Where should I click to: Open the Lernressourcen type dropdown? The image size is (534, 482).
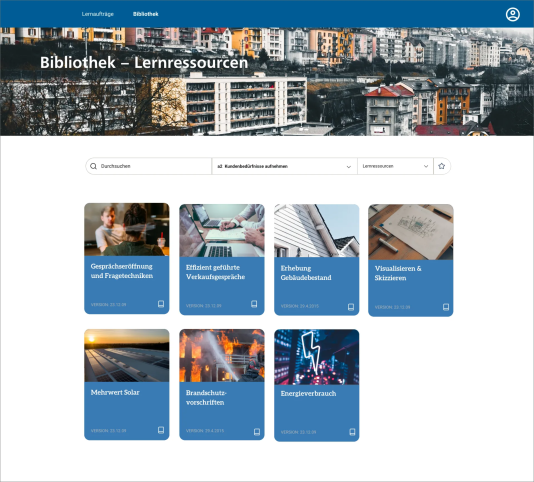click(395, 166)
